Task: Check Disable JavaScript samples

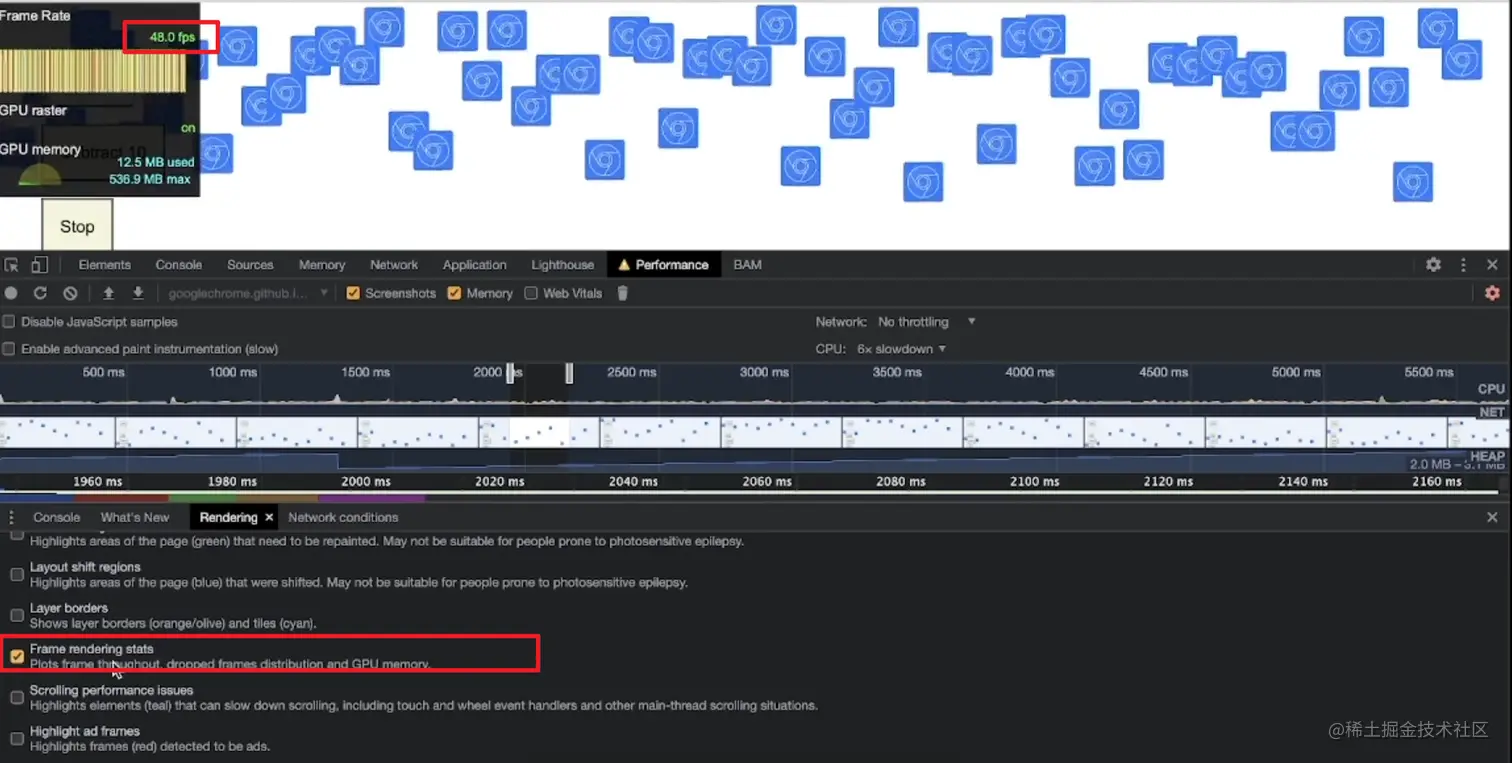Action: [9, 322]
